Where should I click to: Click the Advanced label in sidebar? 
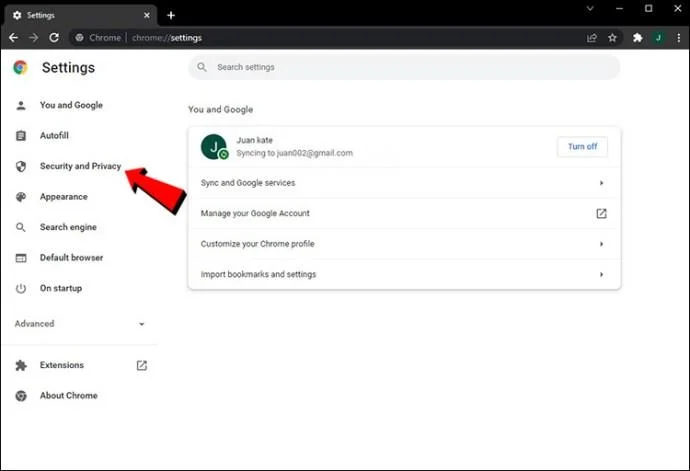click(34, 324)
